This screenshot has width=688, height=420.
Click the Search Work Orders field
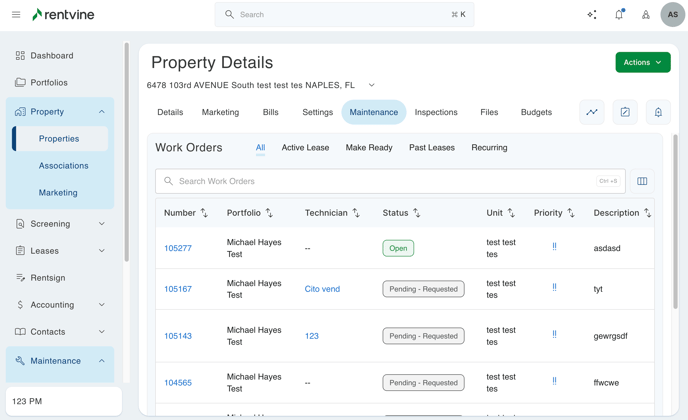pos(380,181)
